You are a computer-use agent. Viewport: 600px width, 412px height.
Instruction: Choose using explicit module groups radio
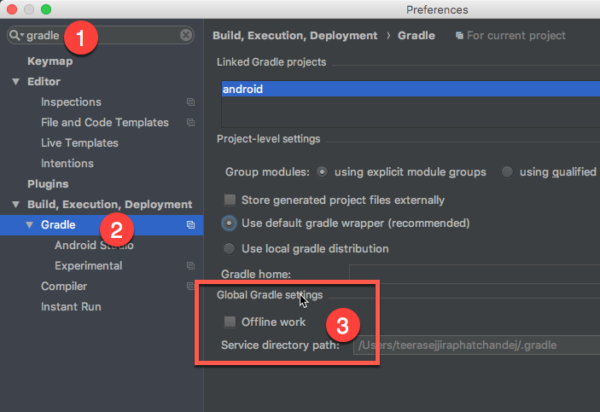point(322,172)
